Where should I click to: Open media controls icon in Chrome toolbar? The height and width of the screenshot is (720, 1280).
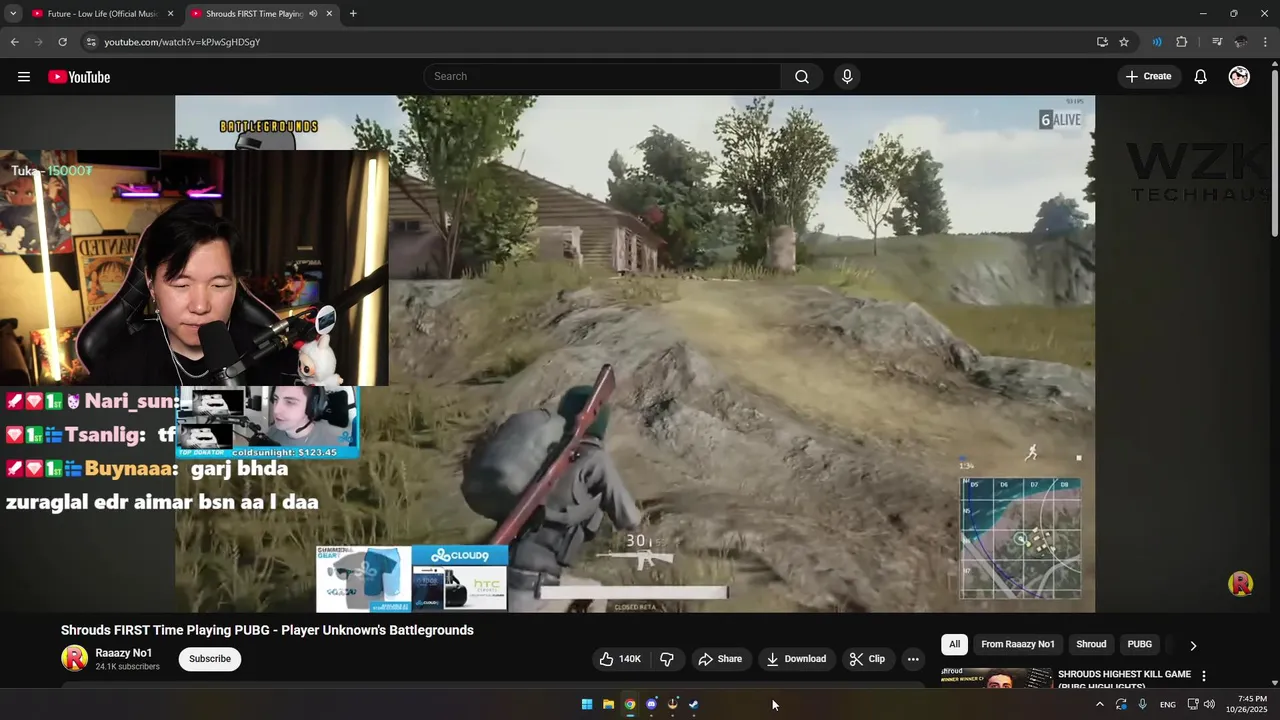coord(1217,42)
